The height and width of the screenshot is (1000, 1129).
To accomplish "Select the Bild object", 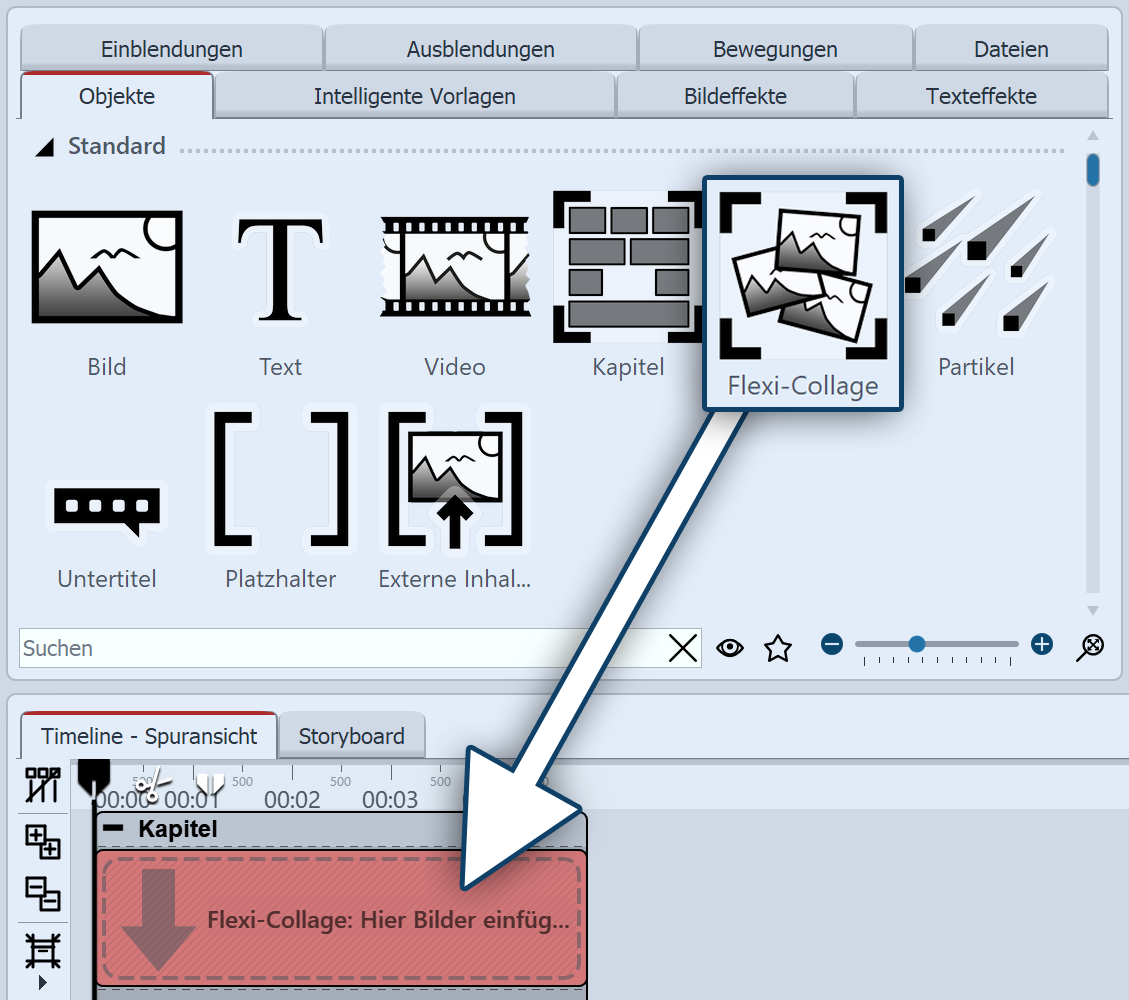I will (x=106, y=267).
